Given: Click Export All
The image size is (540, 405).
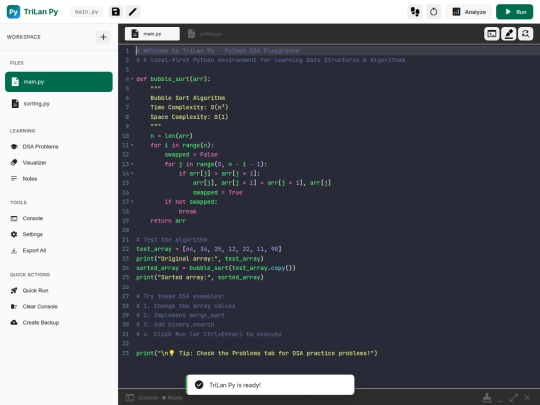Looking at the screenshot, I should tap(59, 250).
